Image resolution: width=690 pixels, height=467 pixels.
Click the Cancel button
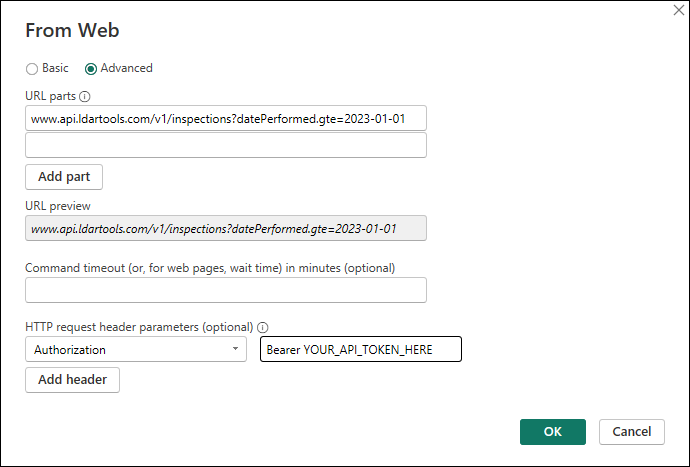click(631, 431)
